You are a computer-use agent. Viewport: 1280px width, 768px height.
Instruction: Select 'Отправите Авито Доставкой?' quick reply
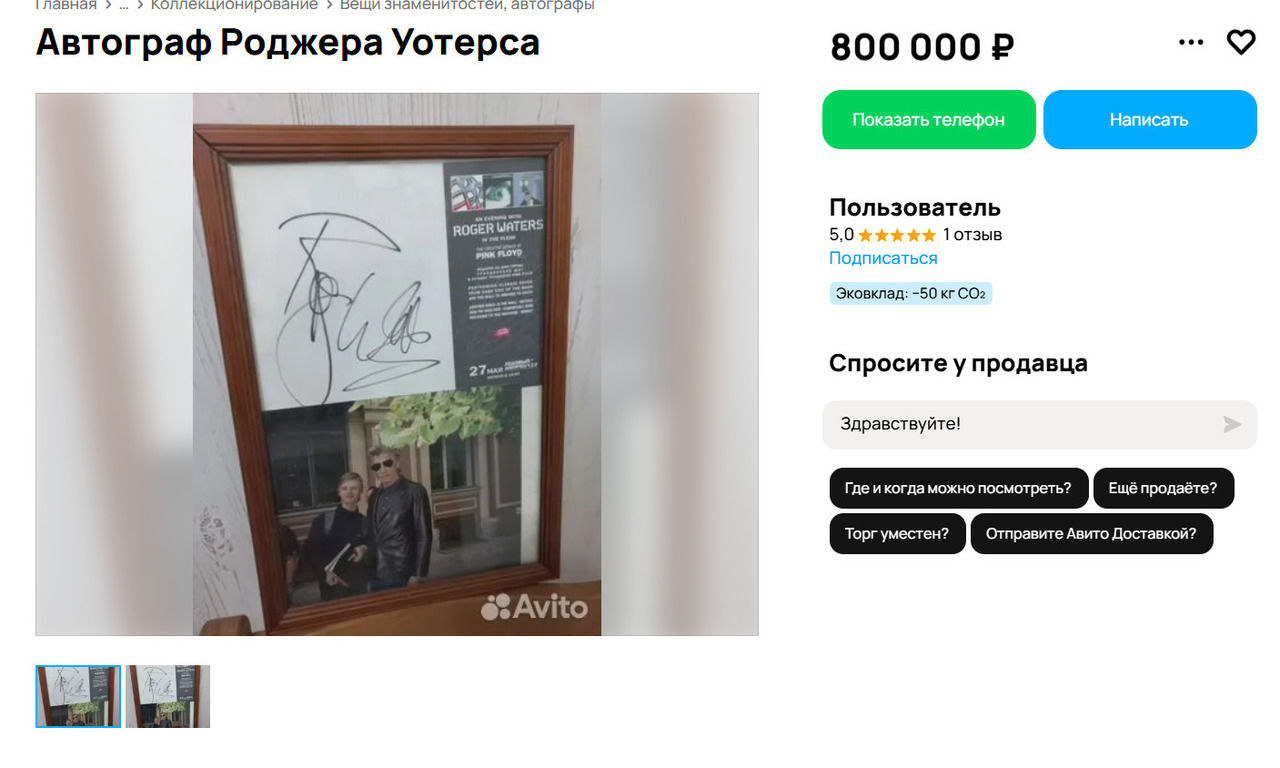(1091, 533)
